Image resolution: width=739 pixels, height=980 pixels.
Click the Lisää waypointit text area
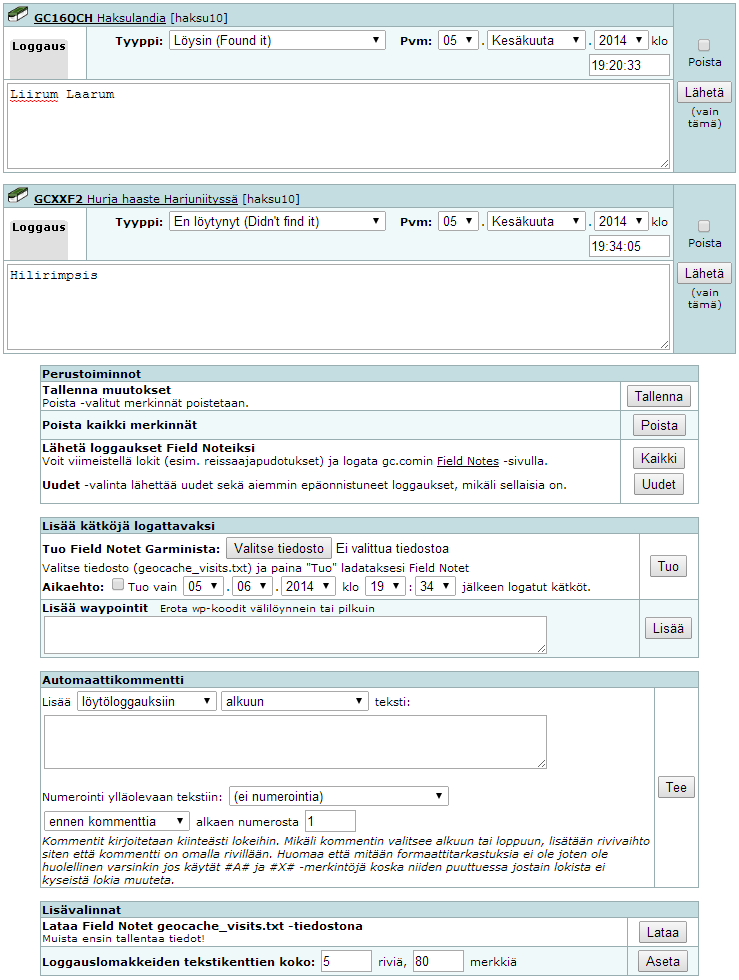(x=295, y=635)
